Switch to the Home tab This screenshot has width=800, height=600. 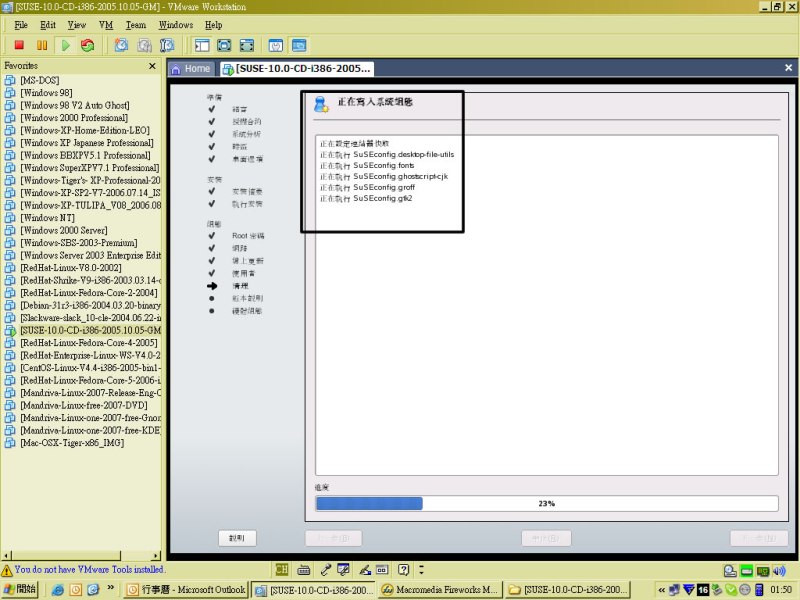point(191,68)
